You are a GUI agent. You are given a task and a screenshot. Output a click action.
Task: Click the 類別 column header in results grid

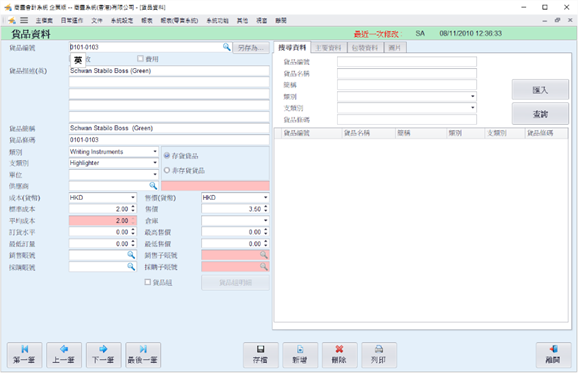465,133
